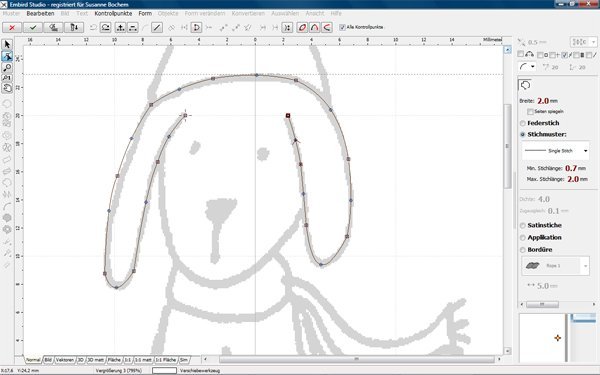The image size is (600, 375).
Task: Click the green checkmark apply button
Action: click(33, 28)
